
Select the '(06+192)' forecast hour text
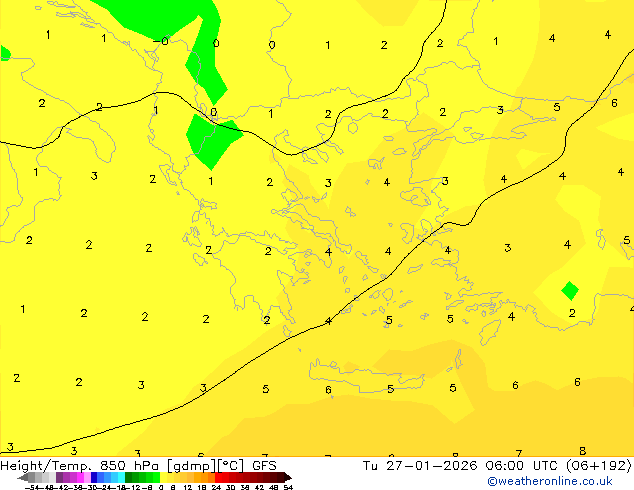598,466
